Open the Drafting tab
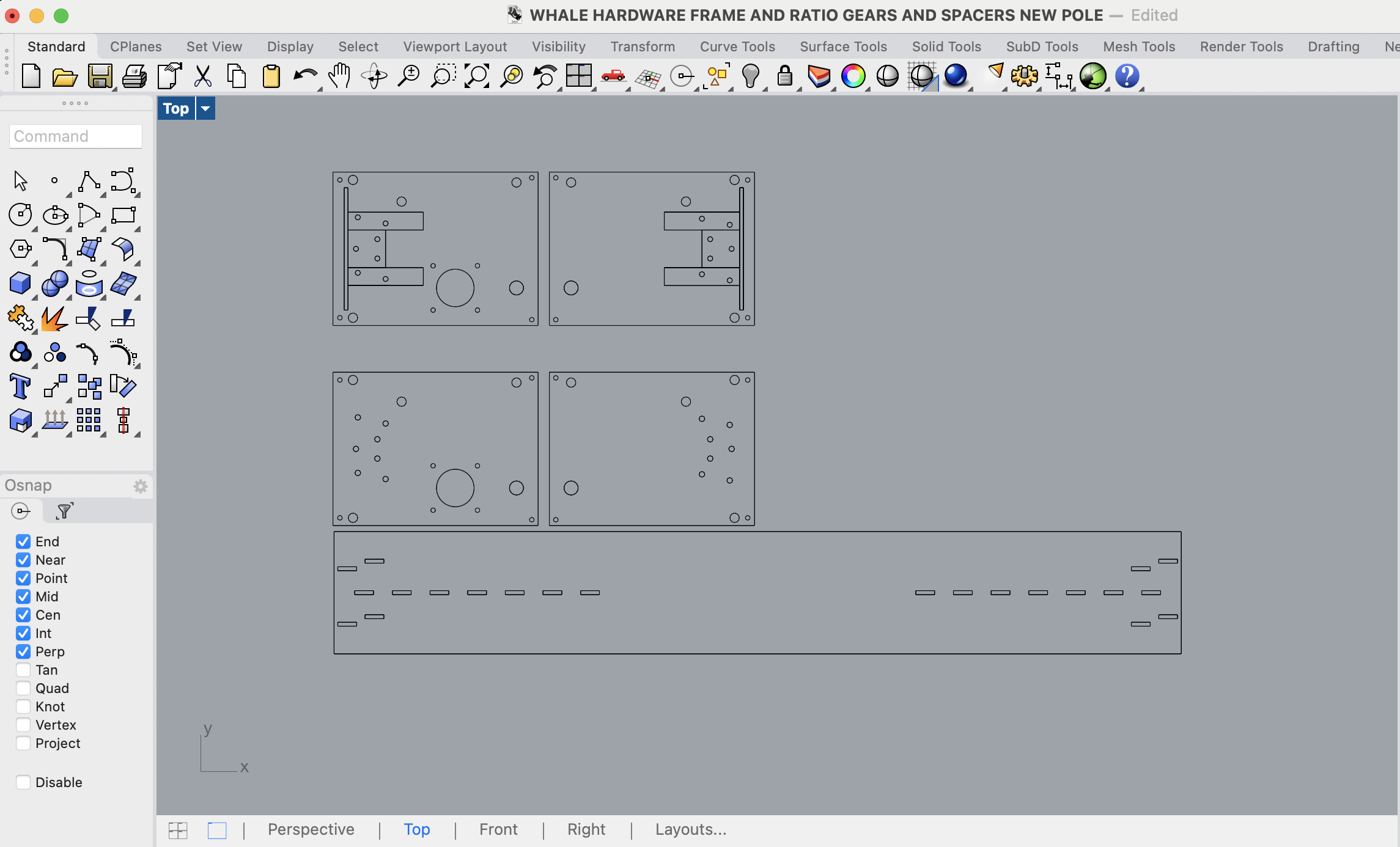 point(1333,46)
